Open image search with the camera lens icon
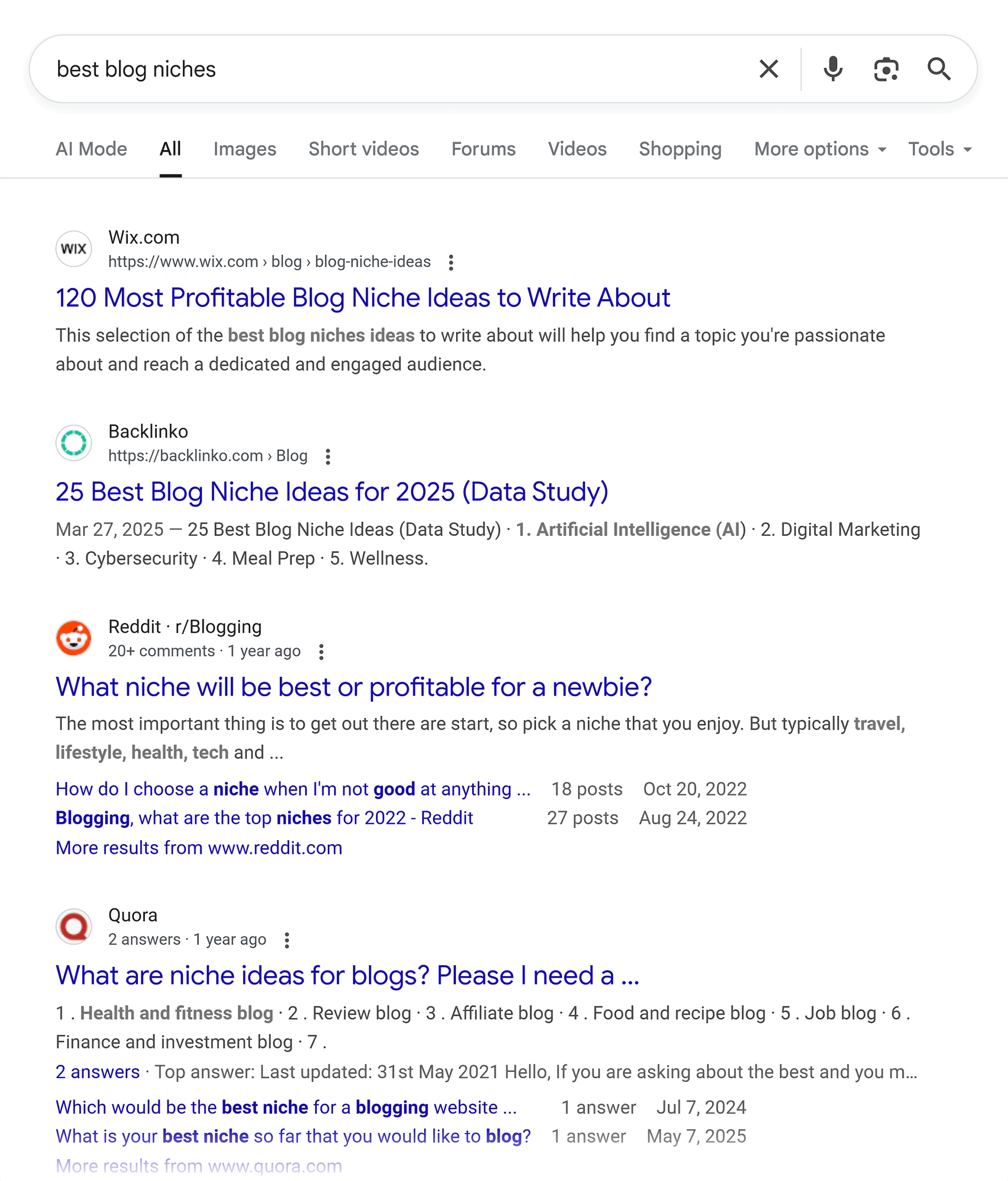Image resolution: width=1008 pixels, height=1181 pixels. [x=886, y=69]
